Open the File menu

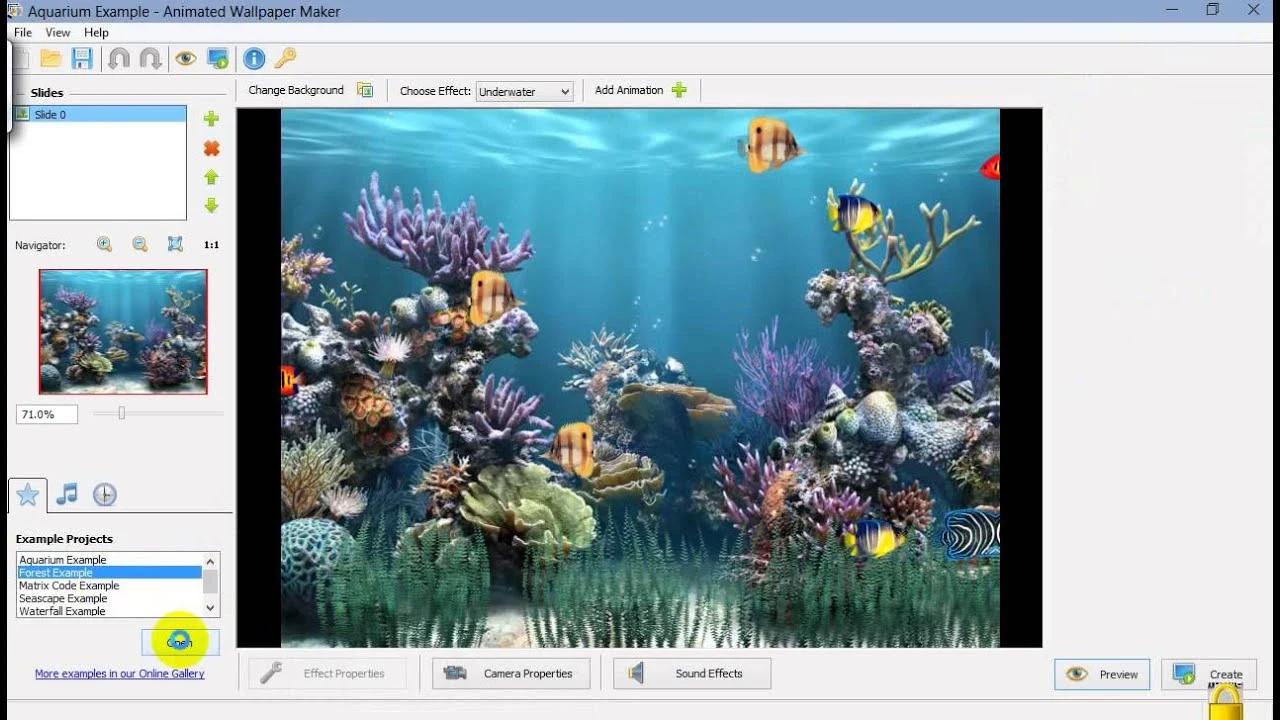pos(23,33)
